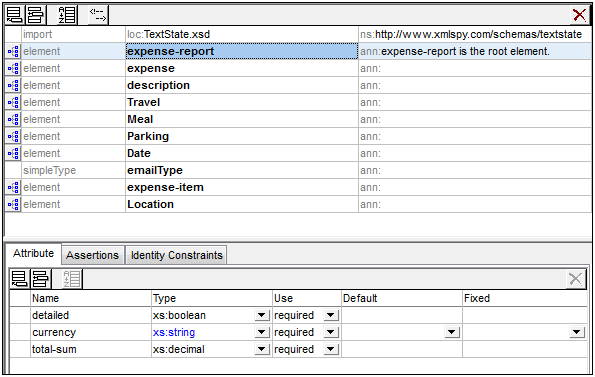Viewport: 595px width, 377px height.
Task: Switch to the Assertions tab
Action: [93, 255]
